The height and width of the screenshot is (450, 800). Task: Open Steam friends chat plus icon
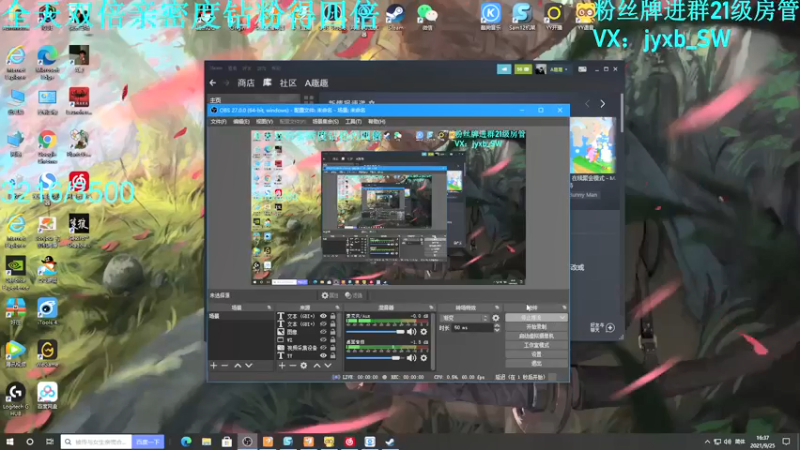pos(610,328)
